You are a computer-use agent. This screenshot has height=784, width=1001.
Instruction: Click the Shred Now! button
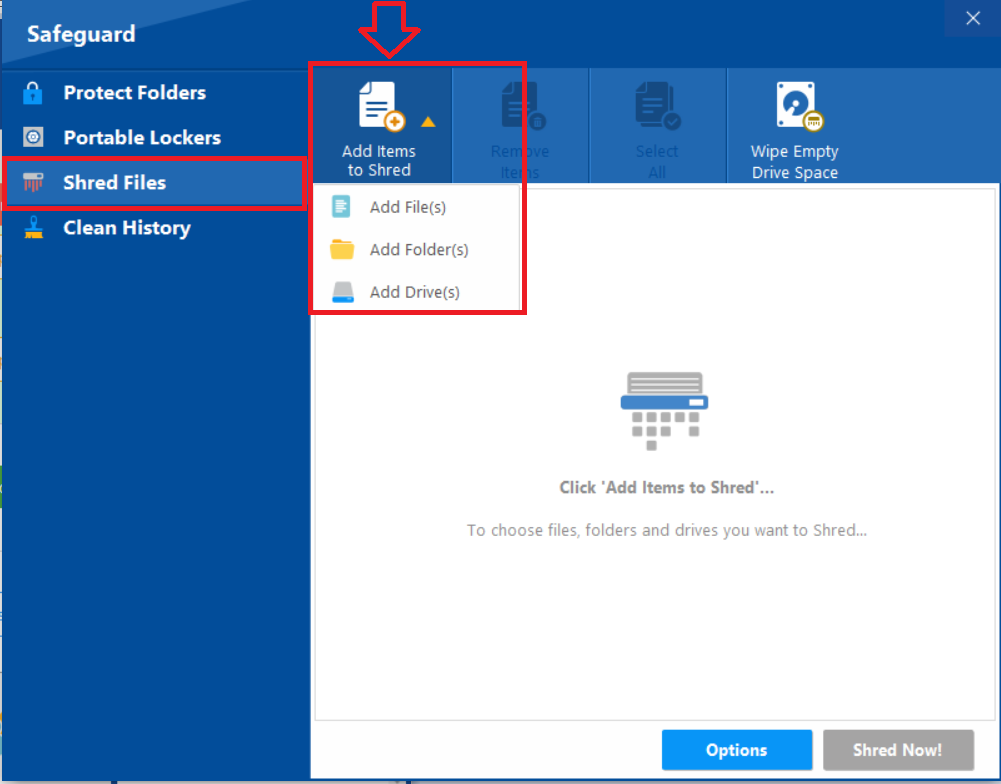tap(898, 750)
